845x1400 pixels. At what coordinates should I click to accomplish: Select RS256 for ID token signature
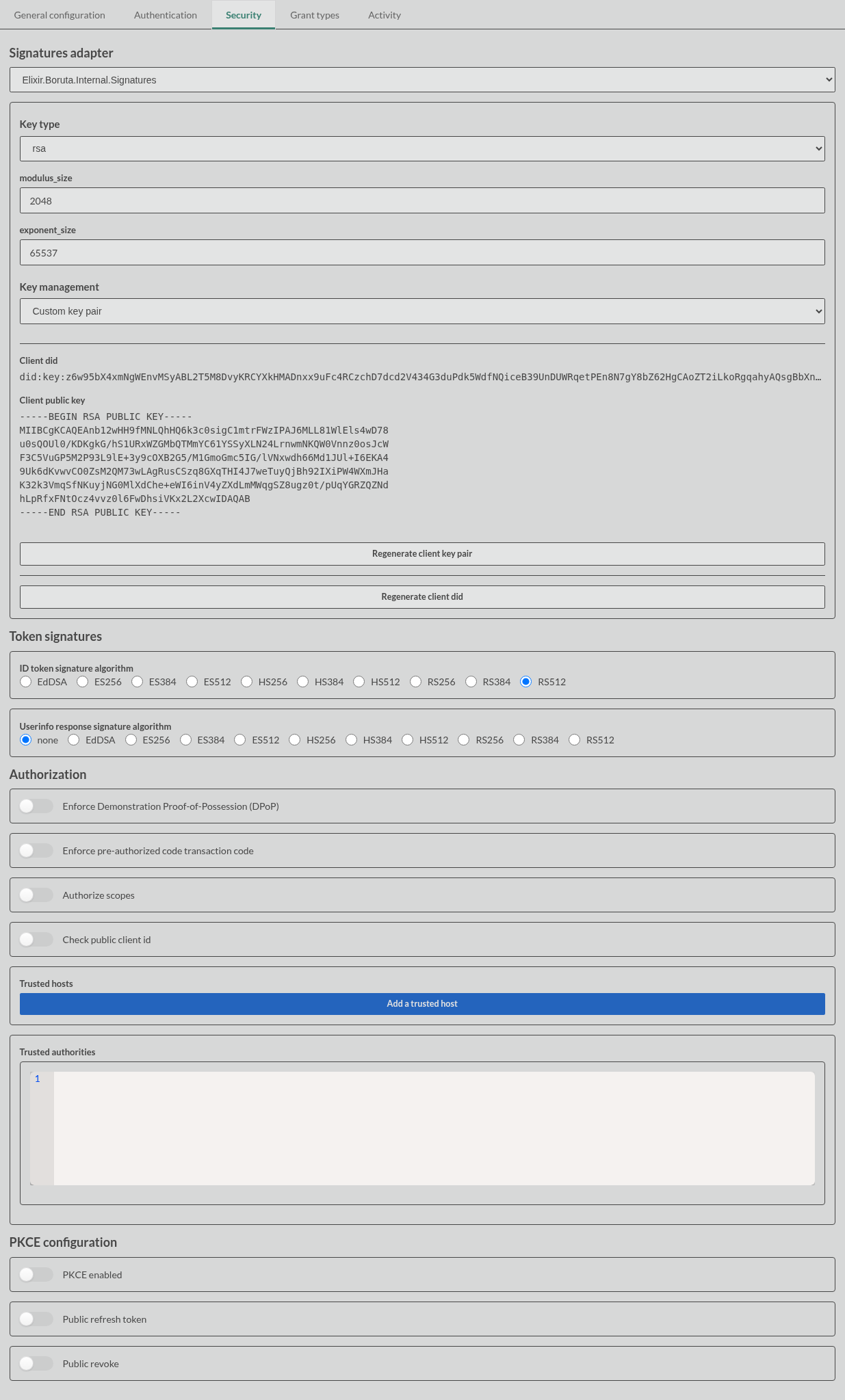click(416, 682)
